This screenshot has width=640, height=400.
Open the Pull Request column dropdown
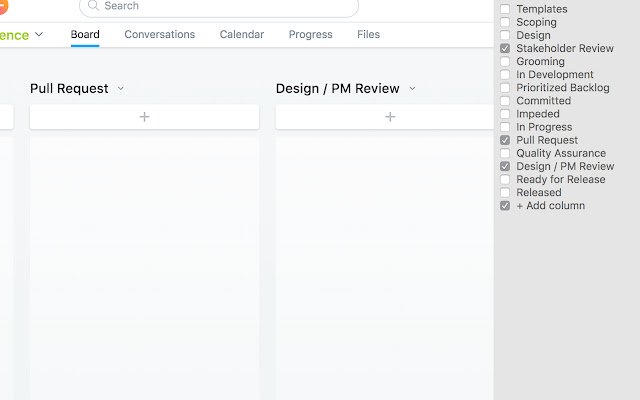coord(121,88)
